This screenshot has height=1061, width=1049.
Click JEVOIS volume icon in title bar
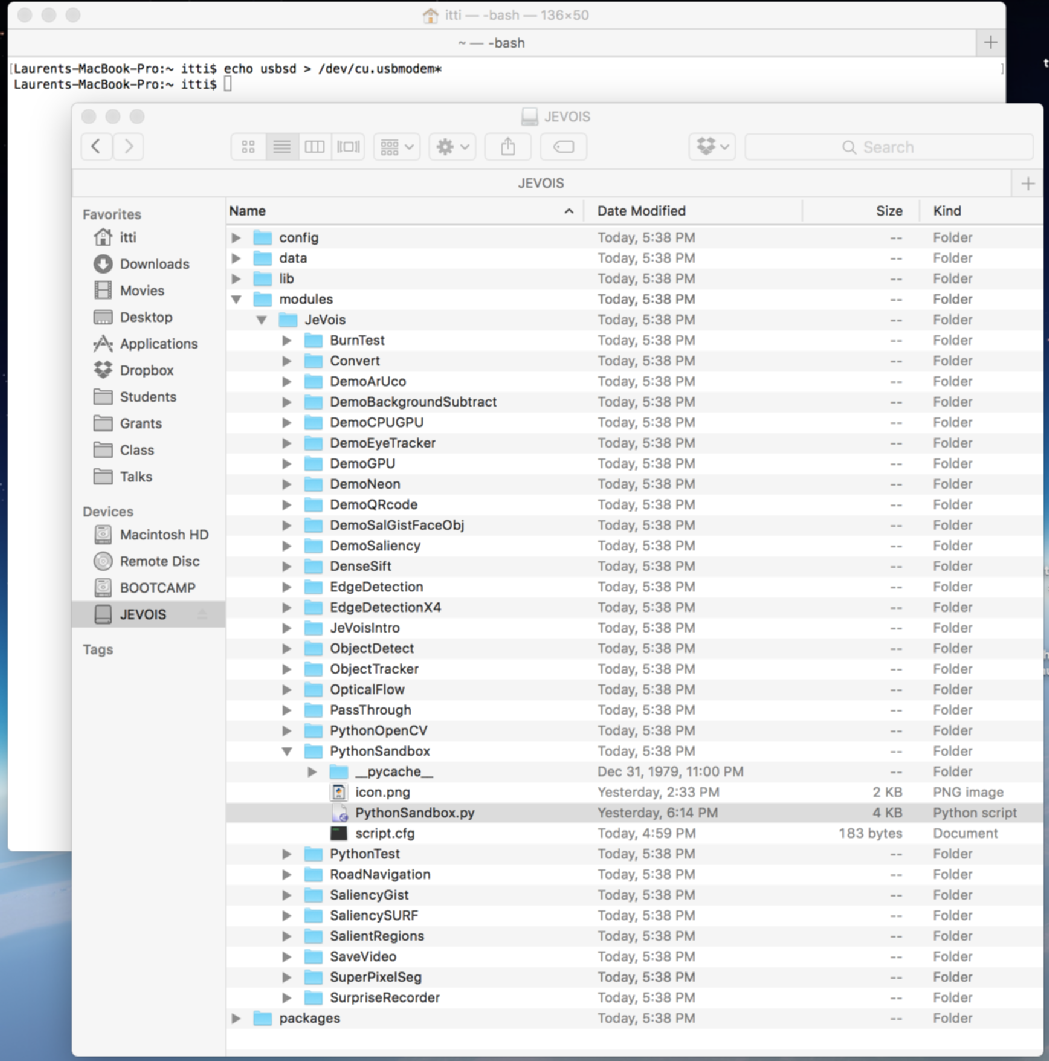(x=529, y=116)
